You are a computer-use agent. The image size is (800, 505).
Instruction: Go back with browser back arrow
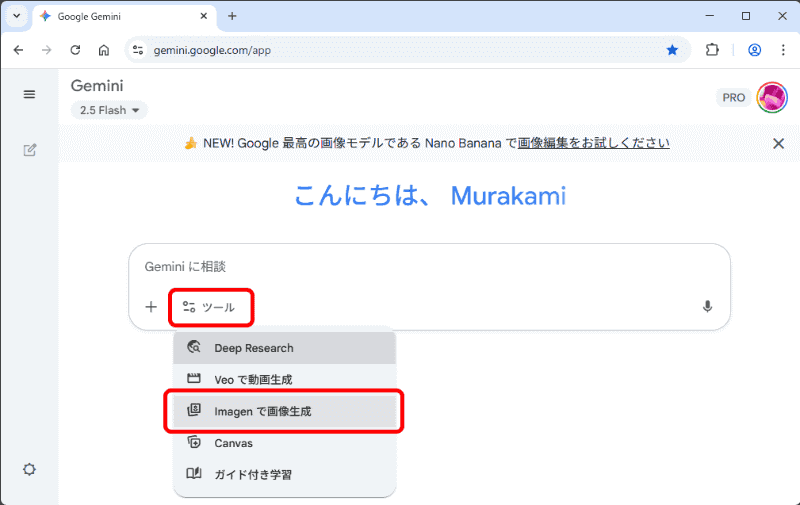point(18,50)
